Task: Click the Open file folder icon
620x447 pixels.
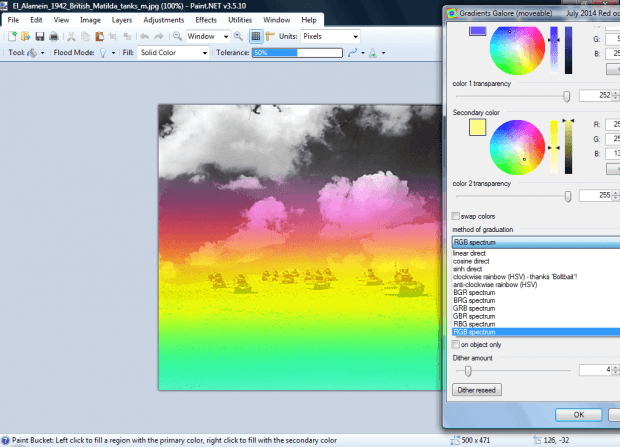Action: point(26,36)
